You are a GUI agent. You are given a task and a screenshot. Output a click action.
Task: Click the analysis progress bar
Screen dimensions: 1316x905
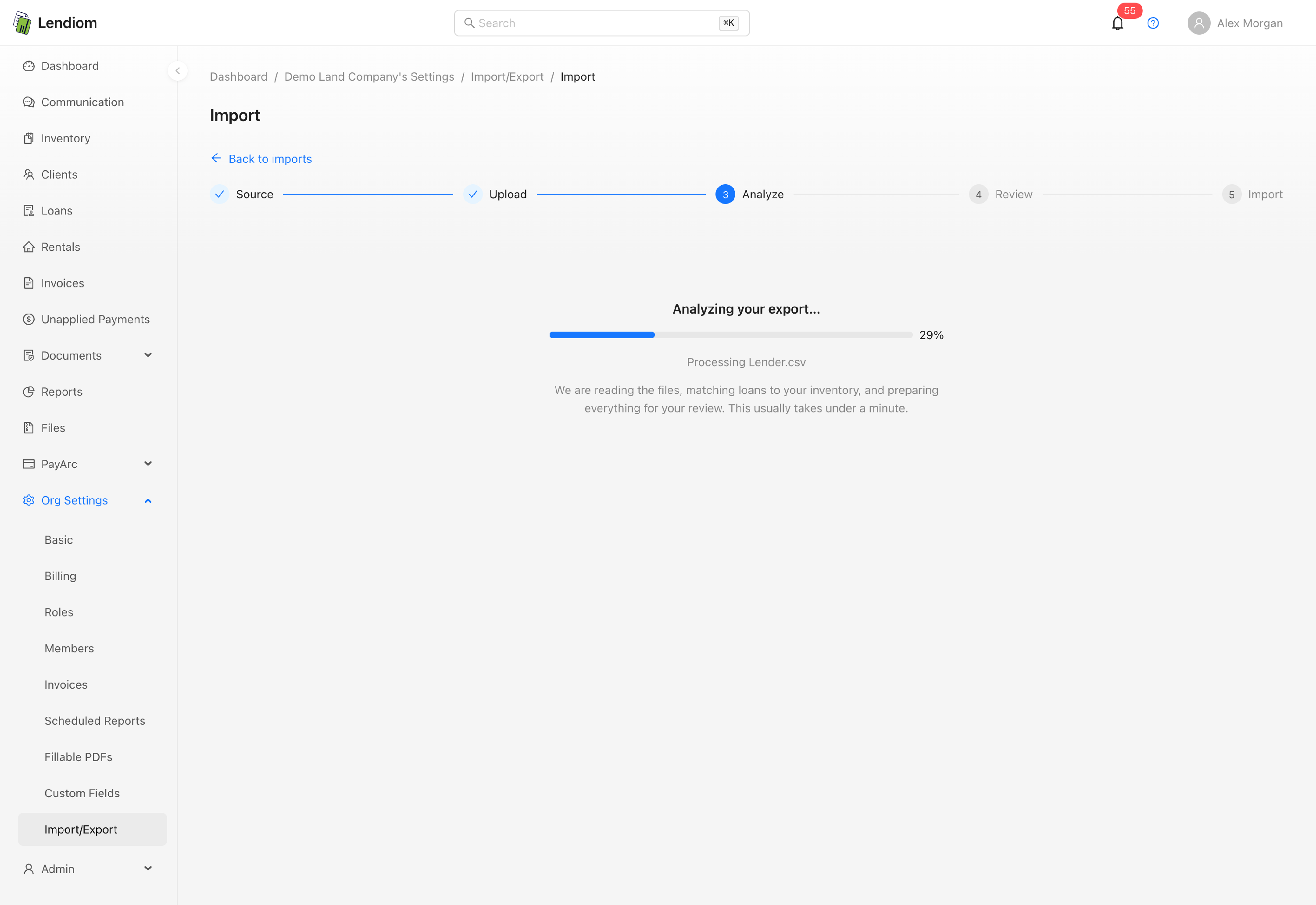pyautogui.click(x=730, y=335)
